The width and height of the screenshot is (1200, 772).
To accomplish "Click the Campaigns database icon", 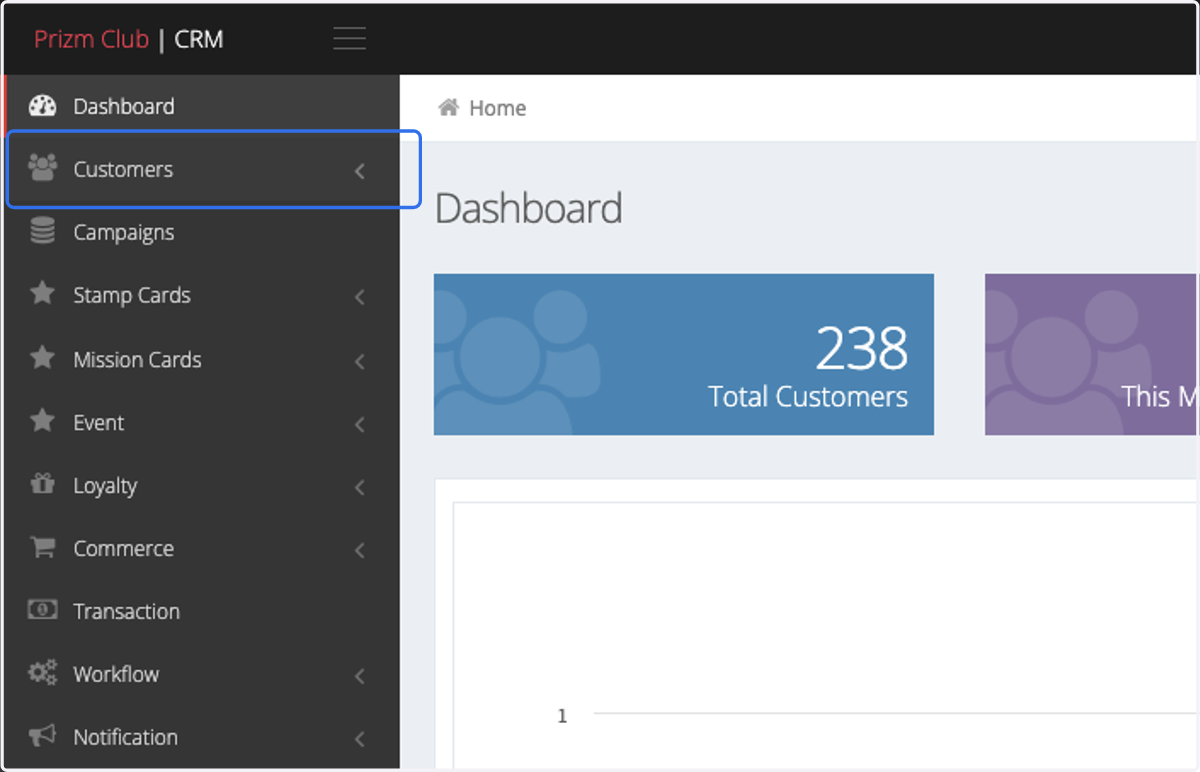I will (x=42, y=232).
